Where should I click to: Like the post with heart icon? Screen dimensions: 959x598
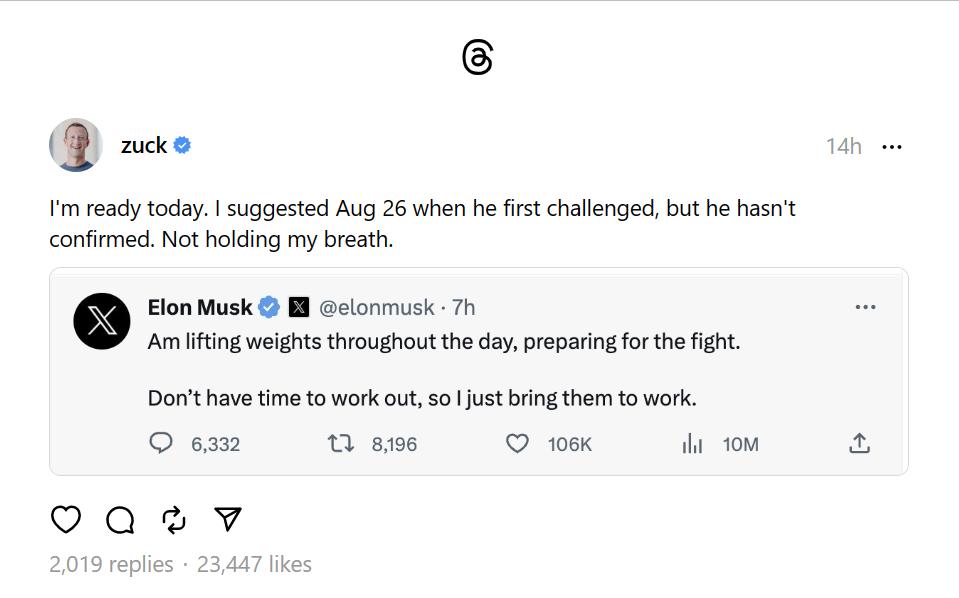tap(66, 519)
